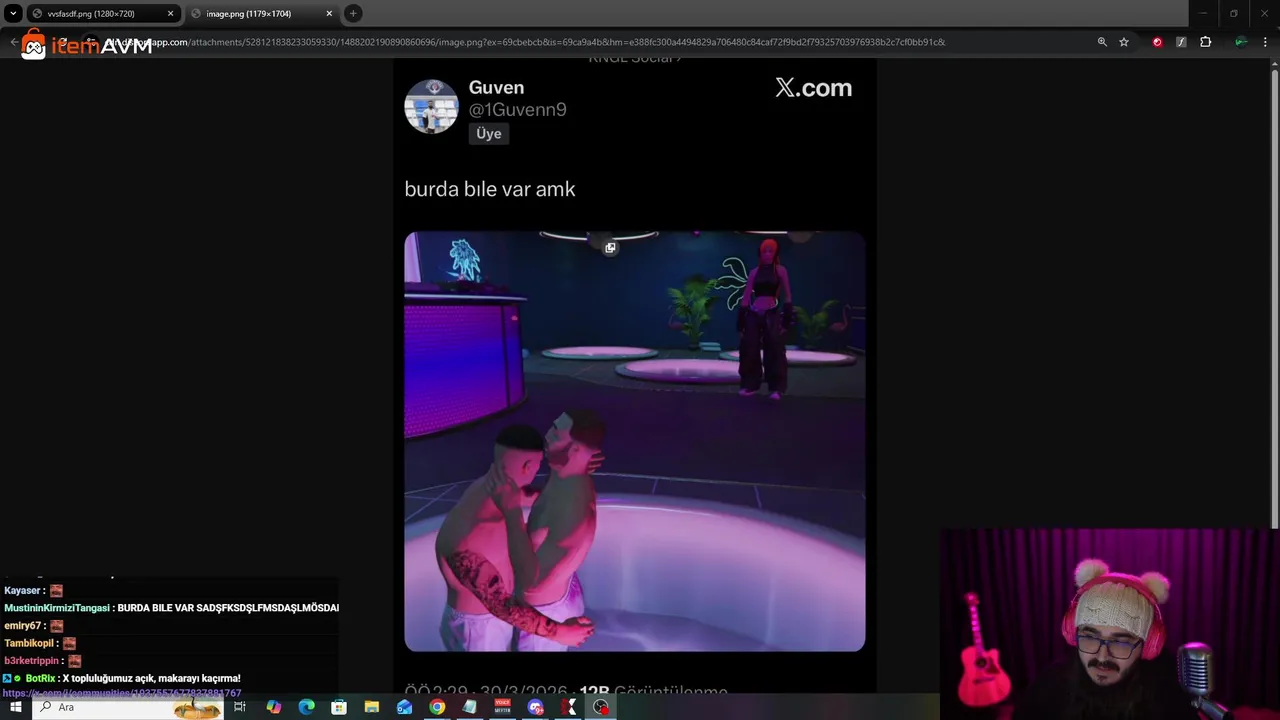Click b3rketrippin in the chat
This screenshot has width=1280, height=720.
pos(31,661)
